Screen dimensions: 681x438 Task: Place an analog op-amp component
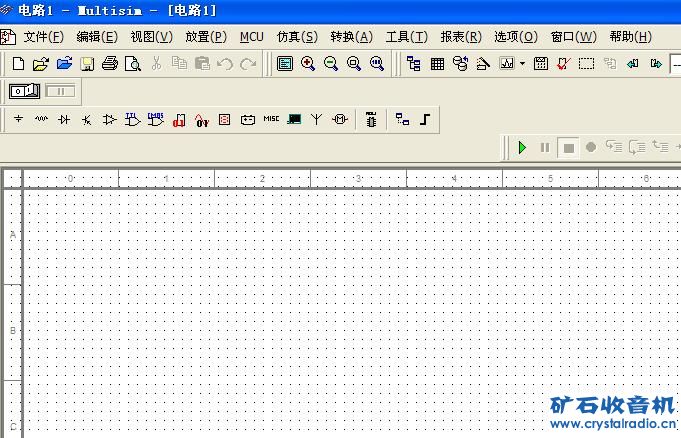click(109, 119)
